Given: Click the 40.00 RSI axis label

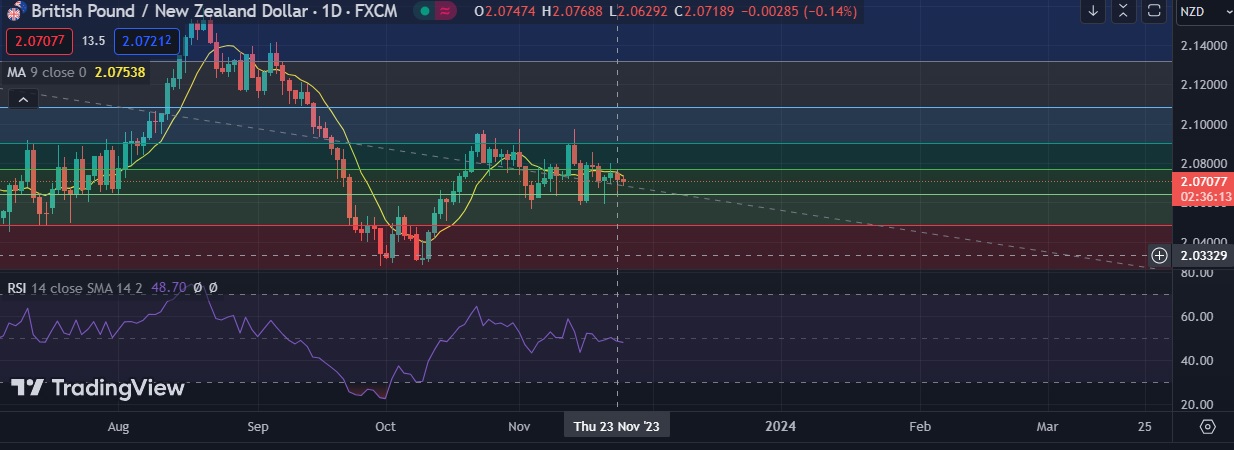Looking at the screenshot, I should pyautogui.click(x=1197, y=360).
